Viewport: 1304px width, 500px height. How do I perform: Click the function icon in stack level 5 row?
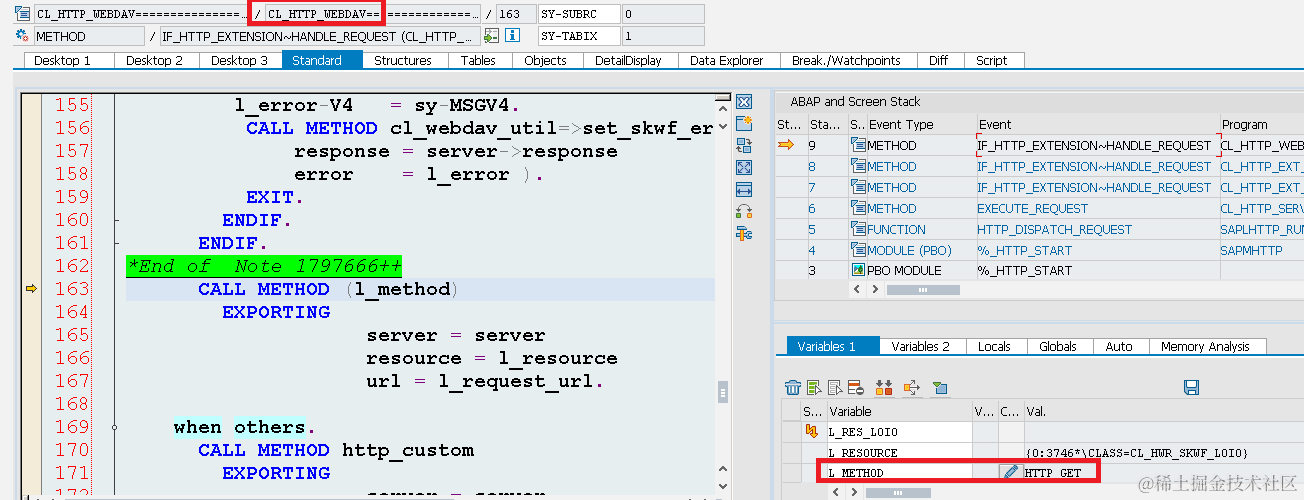click(858, 229)
